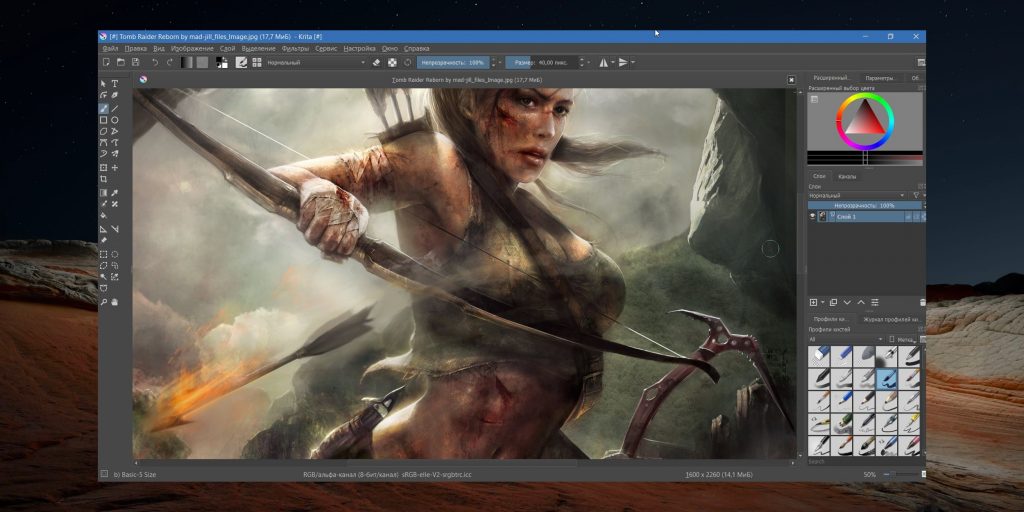The width and height of the screenshot is (1024, 512).
Task: Toggle preserve alpha checkerboard icon
Action: (392, 62)
